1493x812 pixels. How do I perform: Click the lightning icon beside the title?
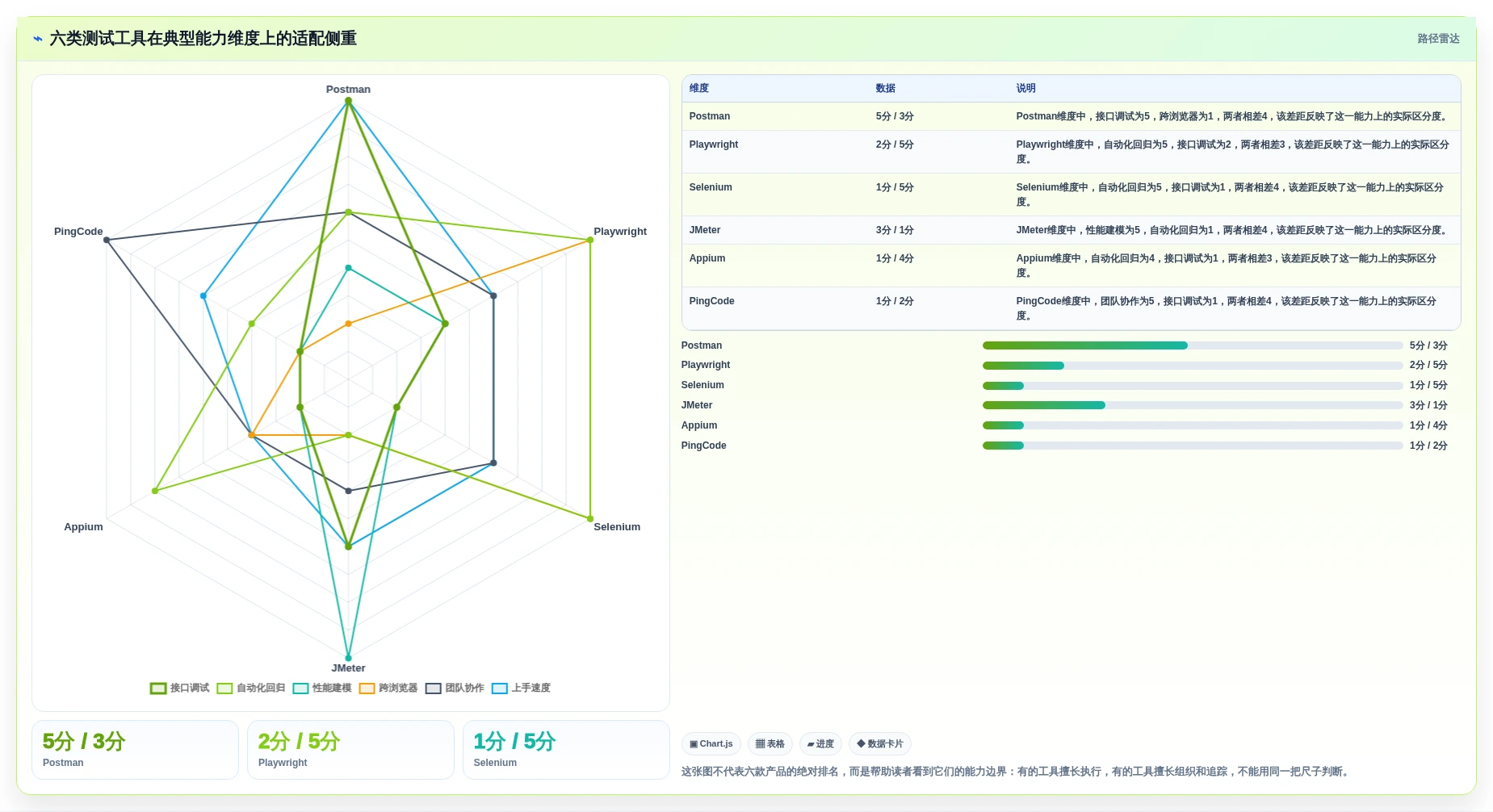38,39
